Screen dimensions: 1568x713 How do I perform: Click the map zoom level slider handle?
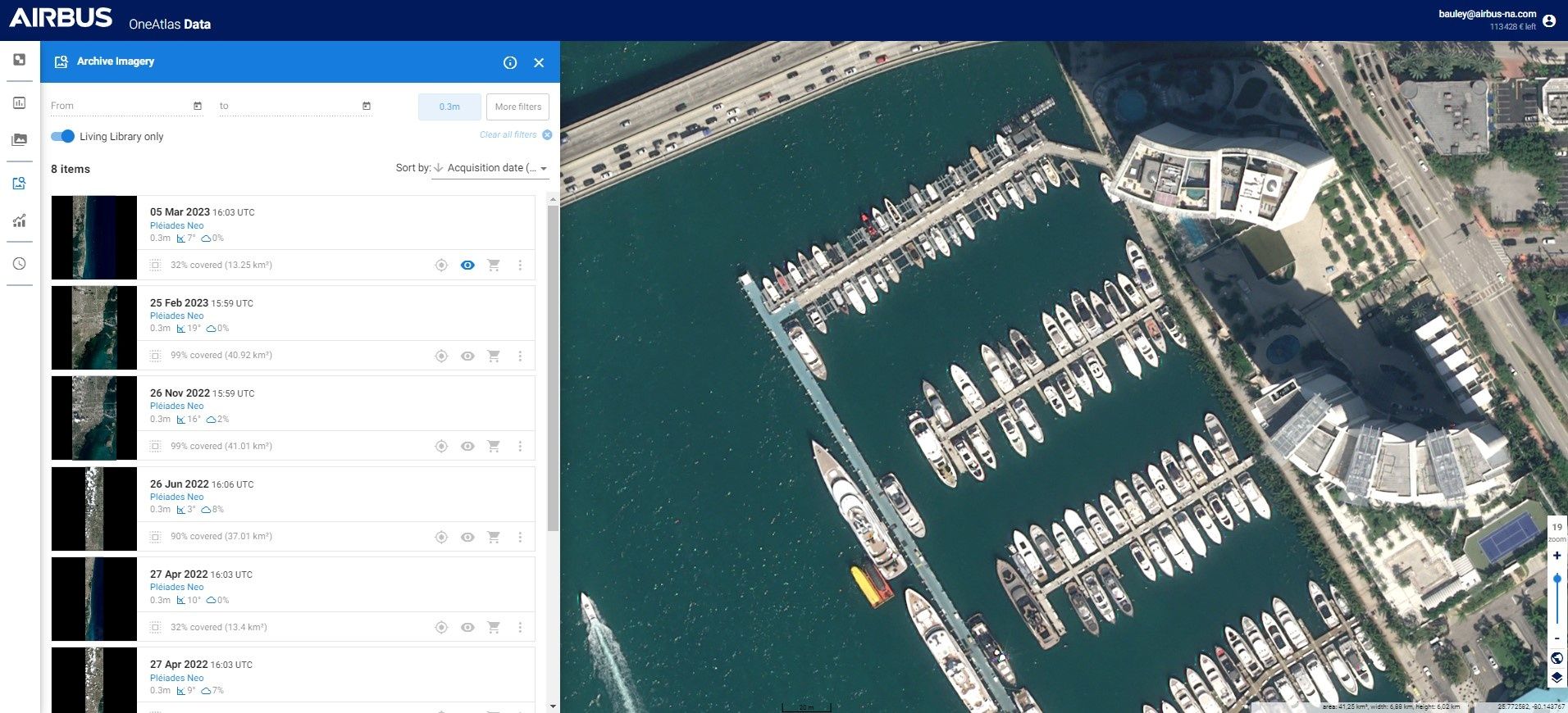(x=1557, y=579)
